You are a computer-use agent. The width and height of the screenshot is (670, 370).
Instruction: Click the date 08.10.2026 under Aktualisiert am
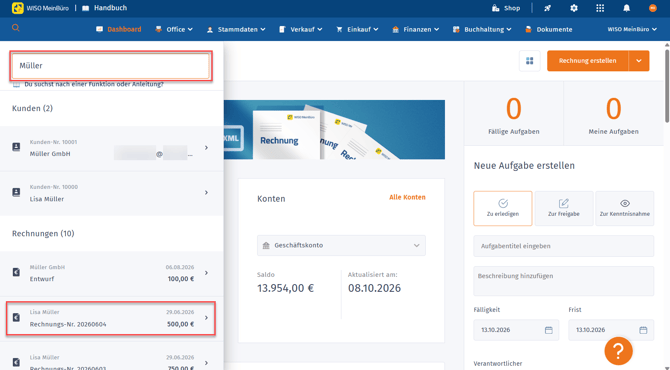pos(374,288)
